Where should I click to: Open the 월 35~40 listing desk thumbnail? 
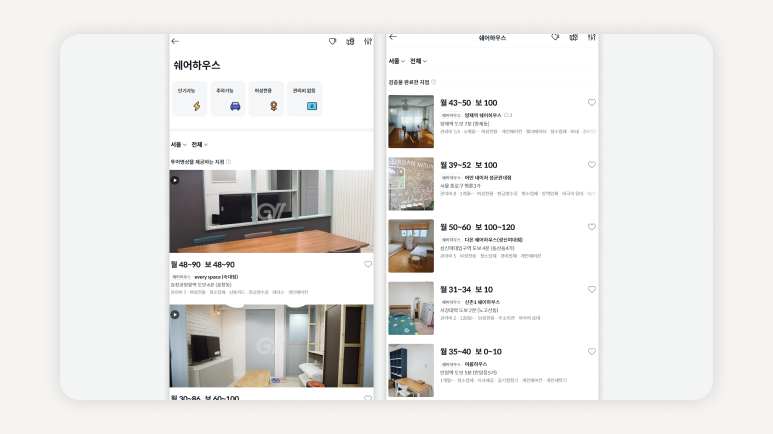pyautogui.click(x=411, y=370)
